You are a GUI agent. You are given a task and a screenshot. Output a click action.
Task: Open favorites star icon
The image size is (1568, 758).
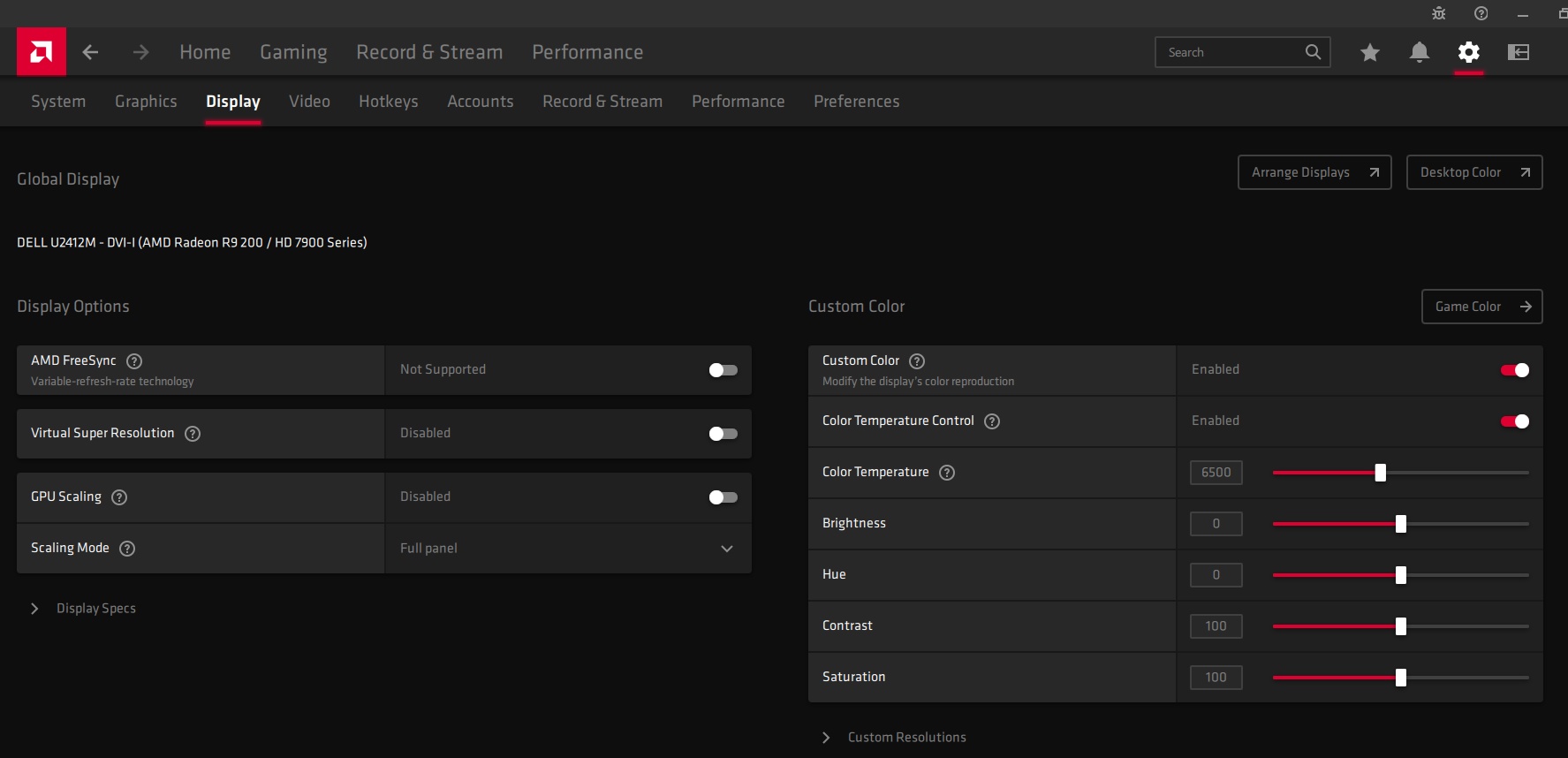[1370, 52]
